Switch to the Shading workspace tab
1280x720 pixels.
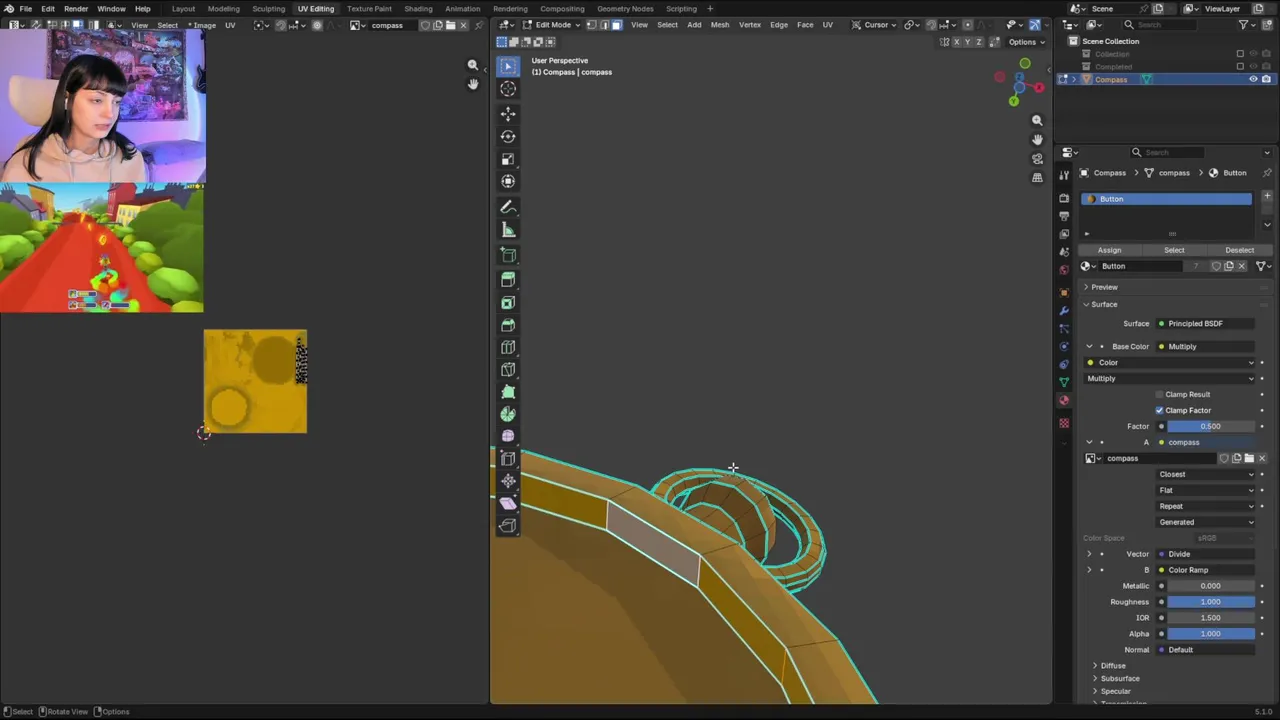(418, 9)
